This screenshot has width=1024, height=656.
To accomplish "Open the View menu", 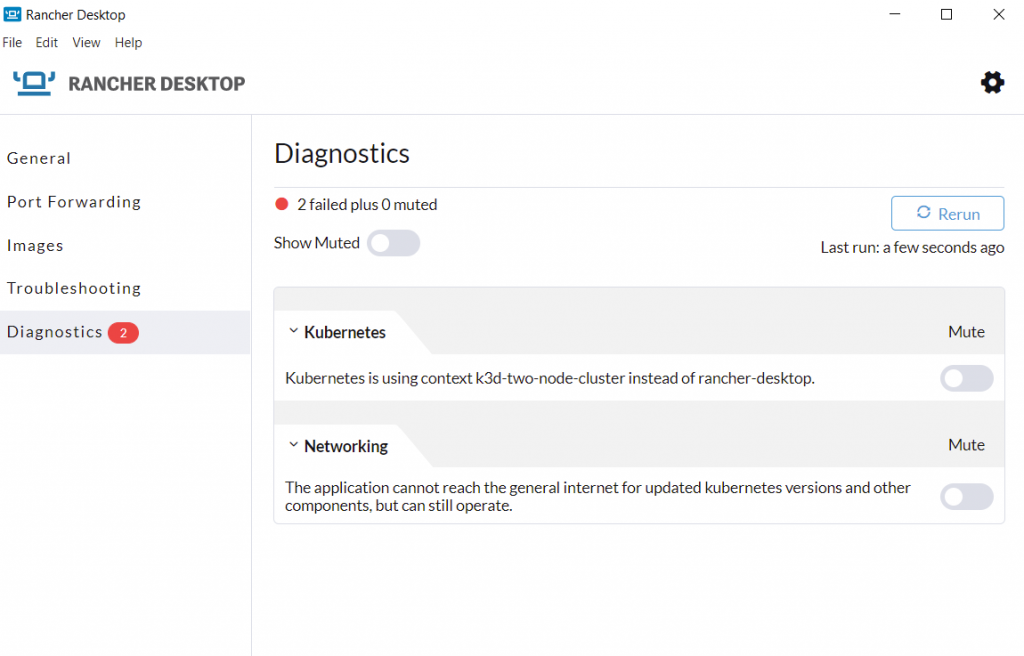I will (x=87, y=43).
